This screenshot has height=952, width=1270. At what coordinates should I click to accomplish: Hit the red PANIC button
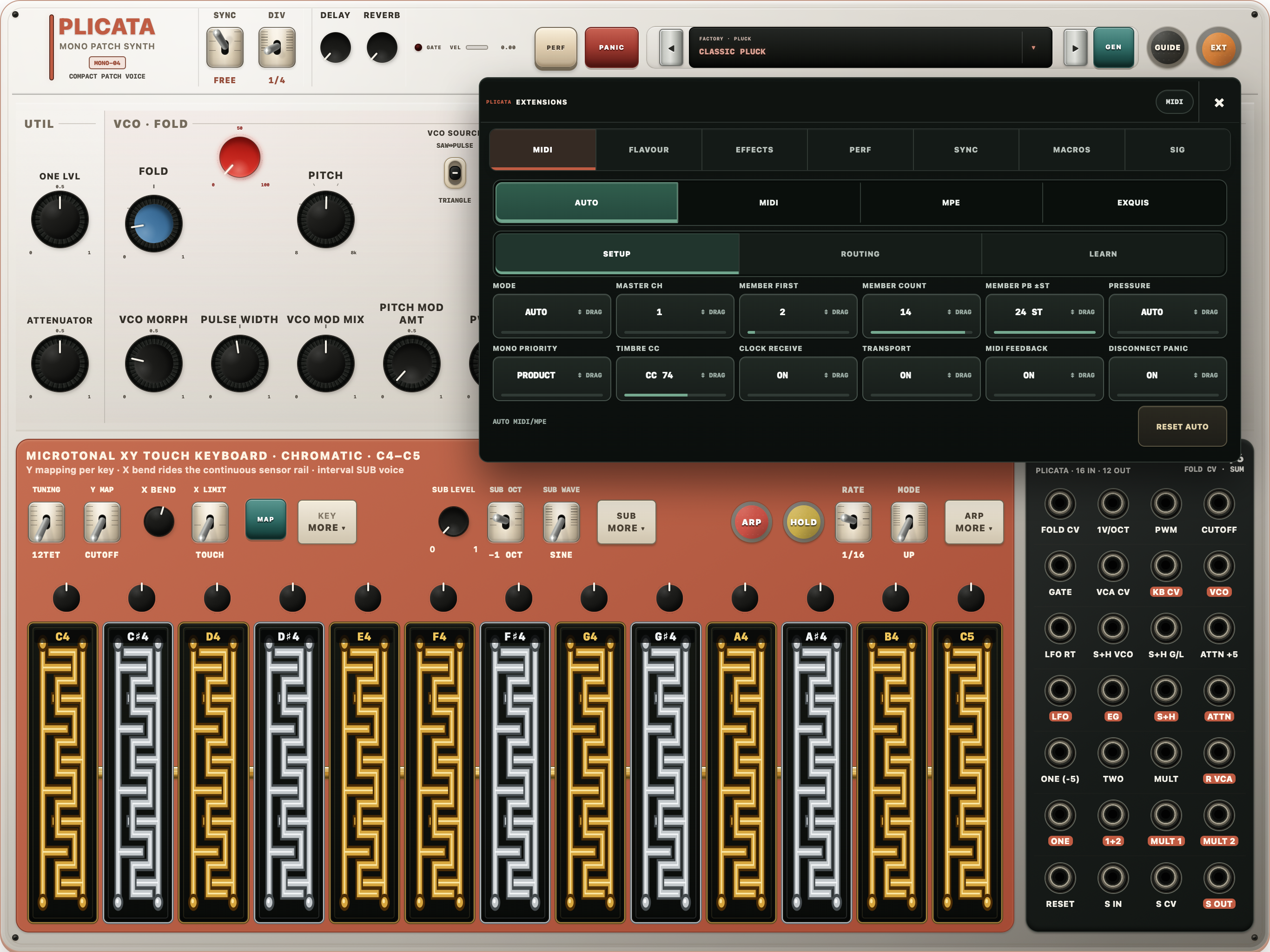(611, 48)
